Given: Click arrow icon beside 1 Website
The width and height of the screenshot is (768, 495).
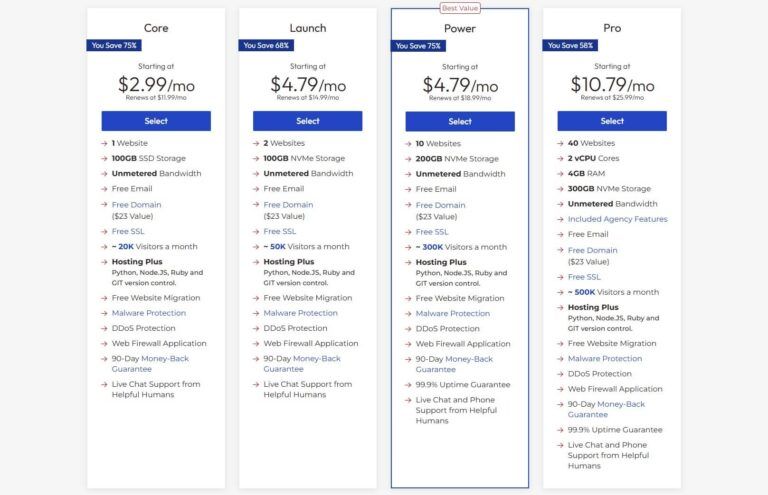Looking at the screenshot, I should [x=104, y=143].
